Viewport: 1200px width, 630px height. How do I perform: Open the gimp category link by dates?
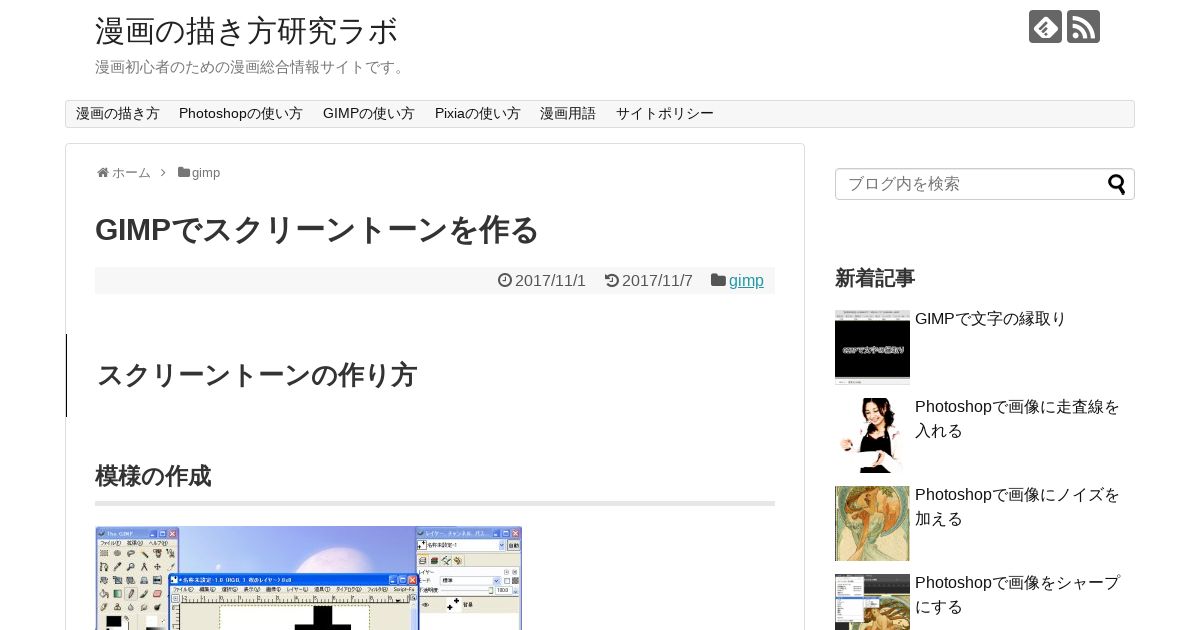[746, 281]
